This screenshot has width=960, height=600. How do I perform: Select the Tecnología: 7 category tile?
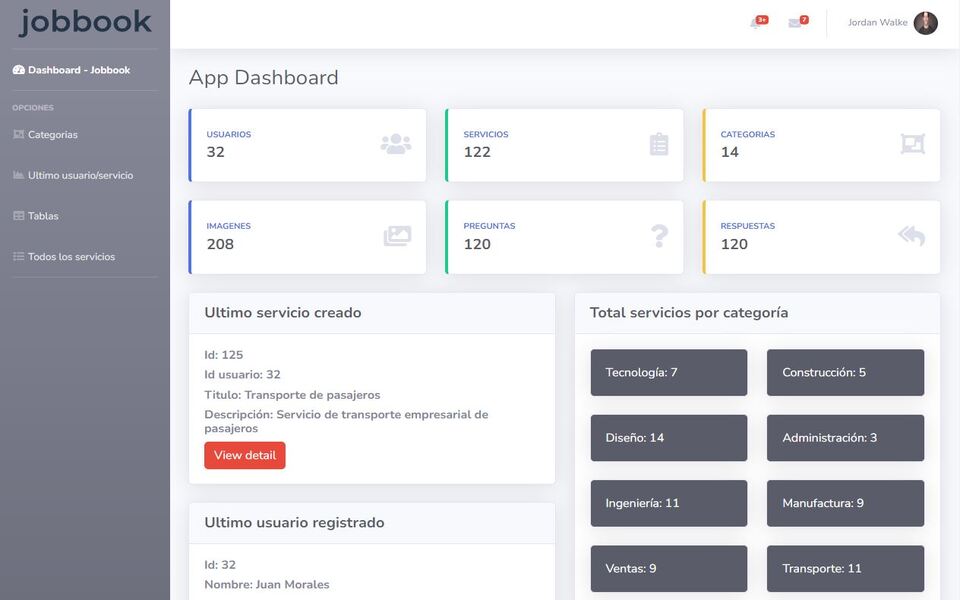click(668, 372)
